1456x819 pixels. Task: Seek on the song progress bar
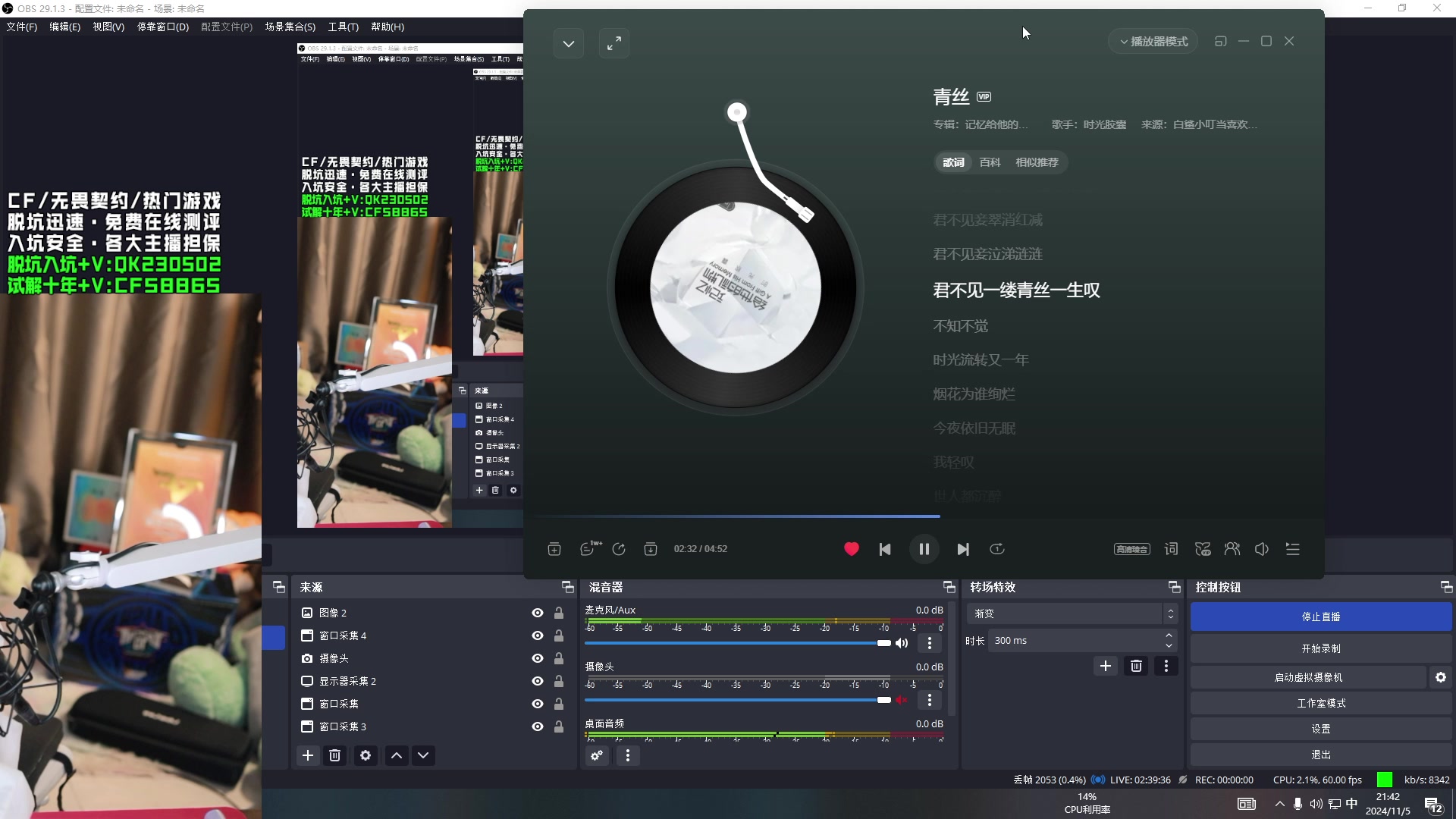(x=924, y=516)
